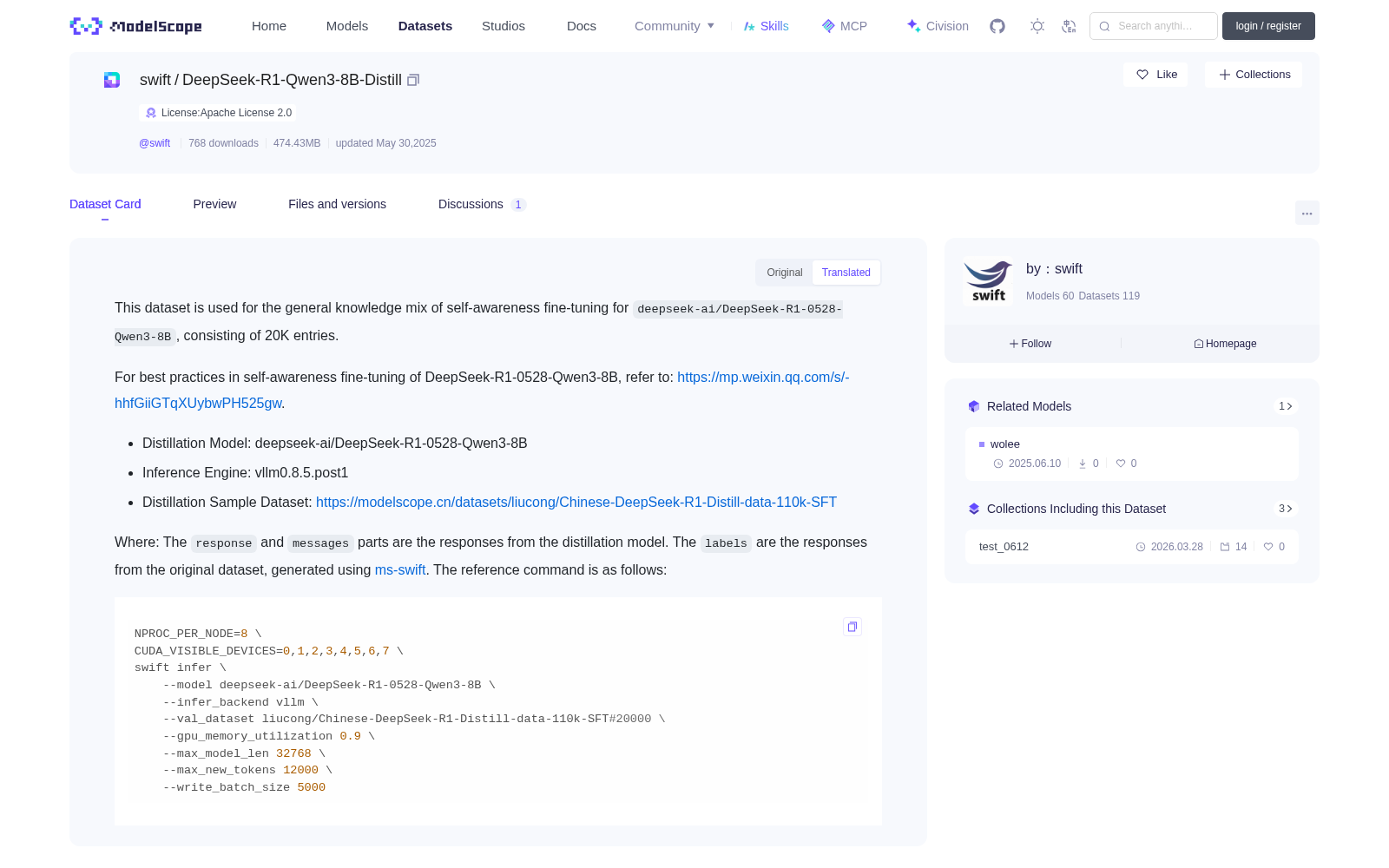Switch to the Preview tab

click(x=214, y=204)
